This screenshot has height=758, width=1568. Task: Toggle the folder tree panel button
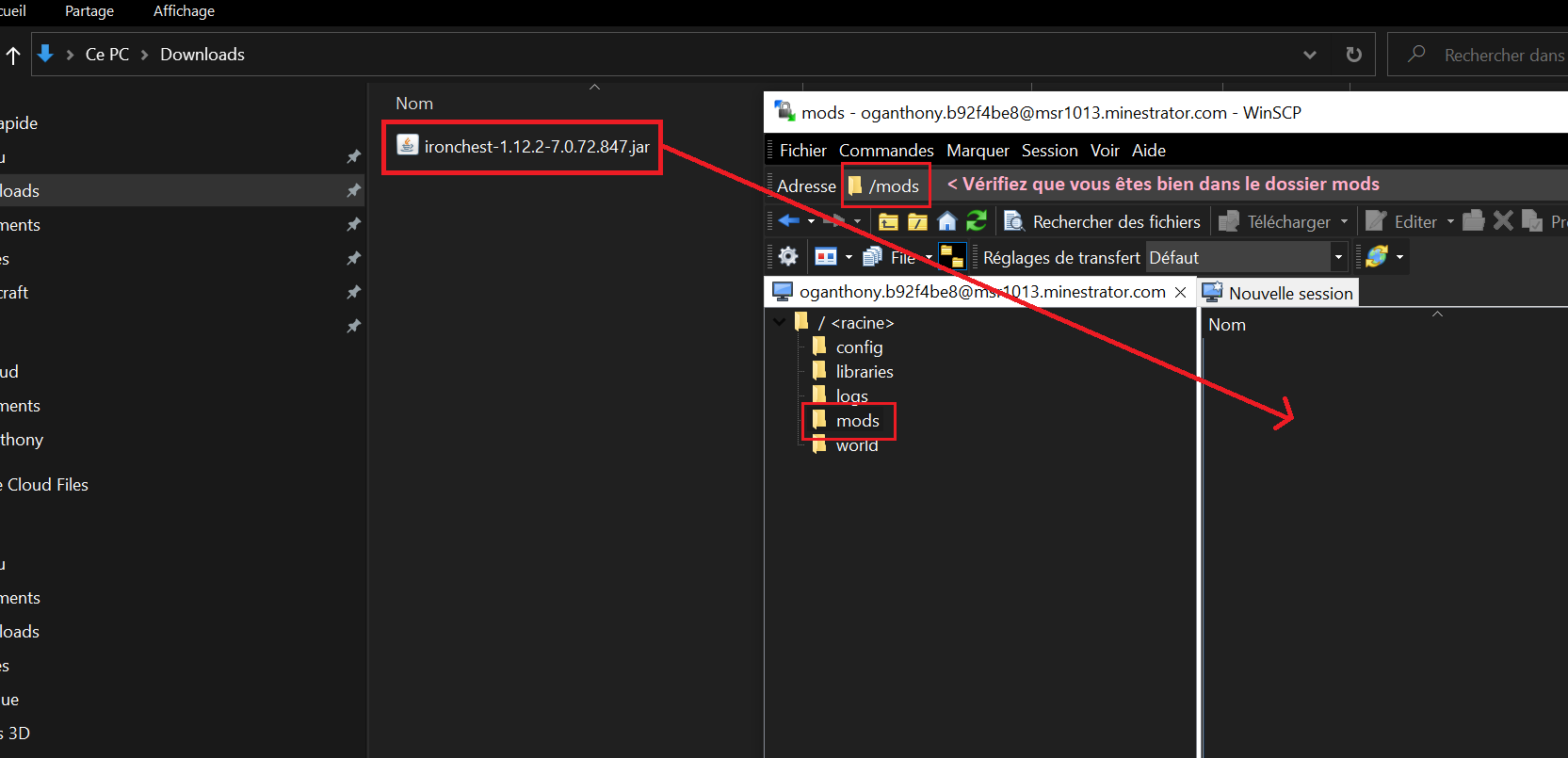click(952, 256)
